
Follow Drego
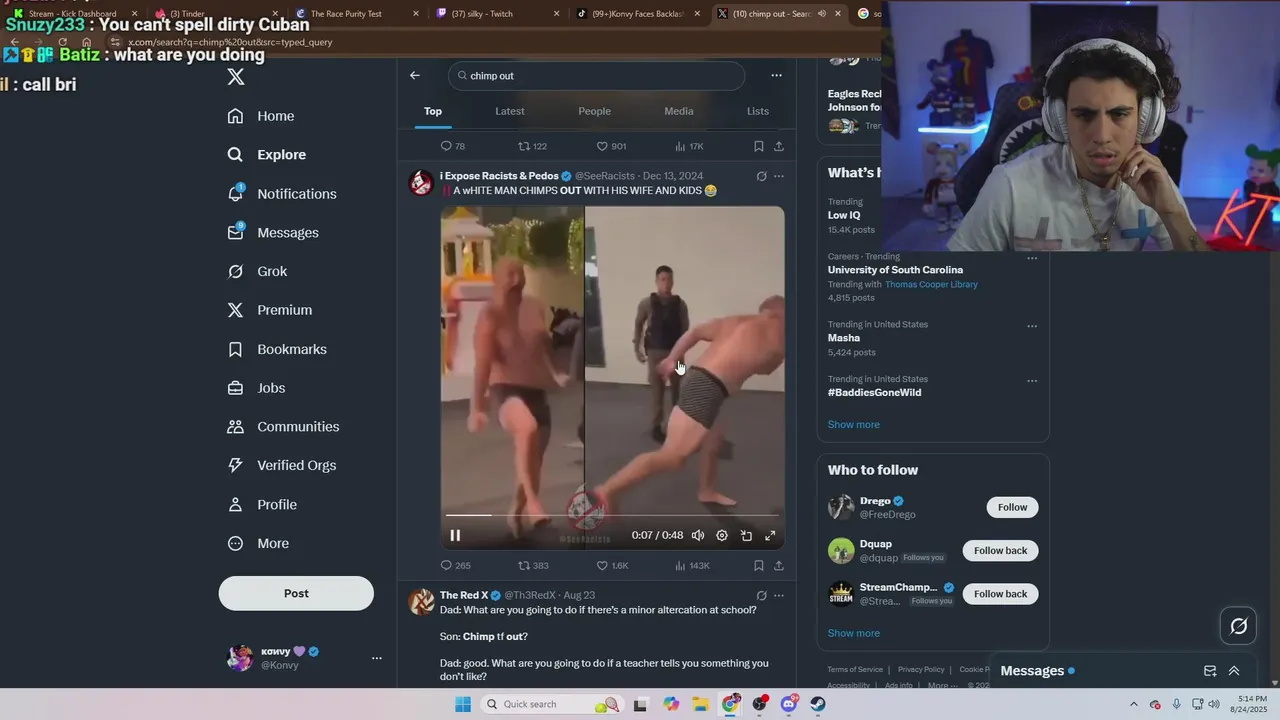1012,507
